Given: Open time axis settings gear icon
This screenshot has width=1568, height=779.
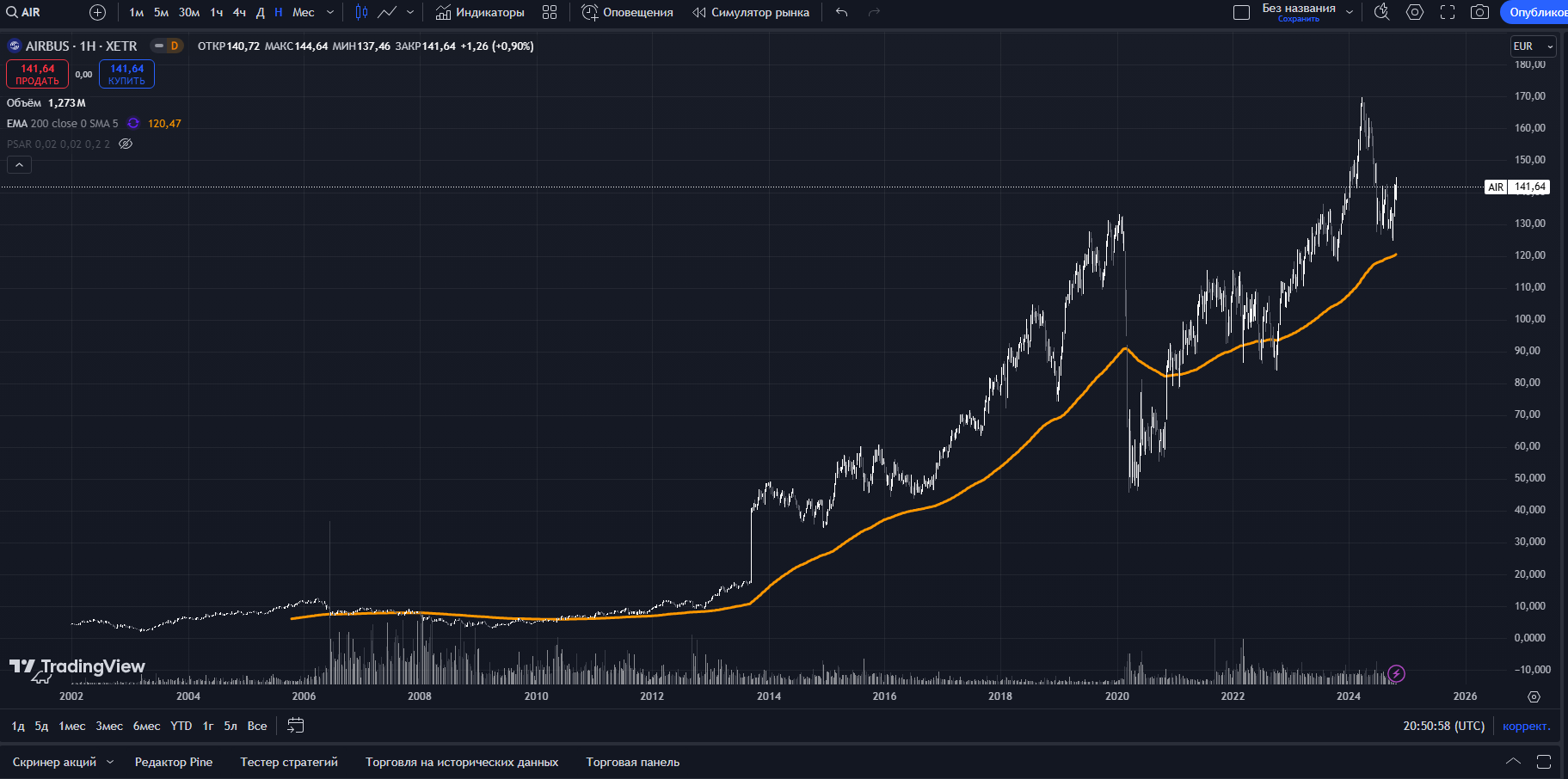Looking at the screenshot, I should click(x=1534, y=696).
